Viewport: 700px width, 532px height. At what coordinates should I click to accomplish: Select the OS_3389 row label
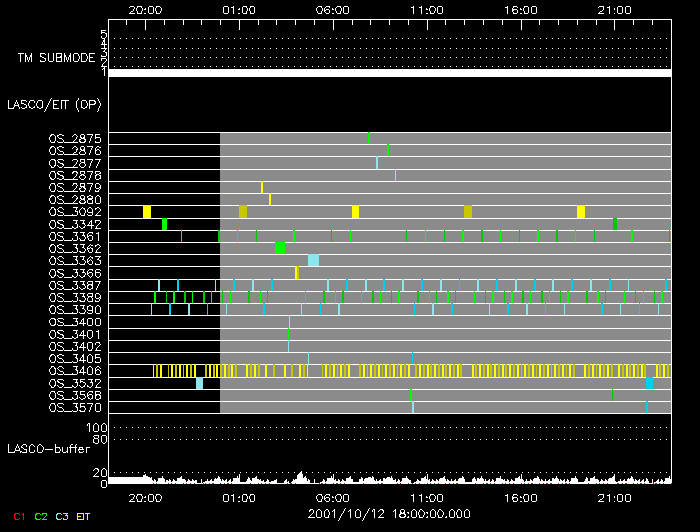(74, 298)
